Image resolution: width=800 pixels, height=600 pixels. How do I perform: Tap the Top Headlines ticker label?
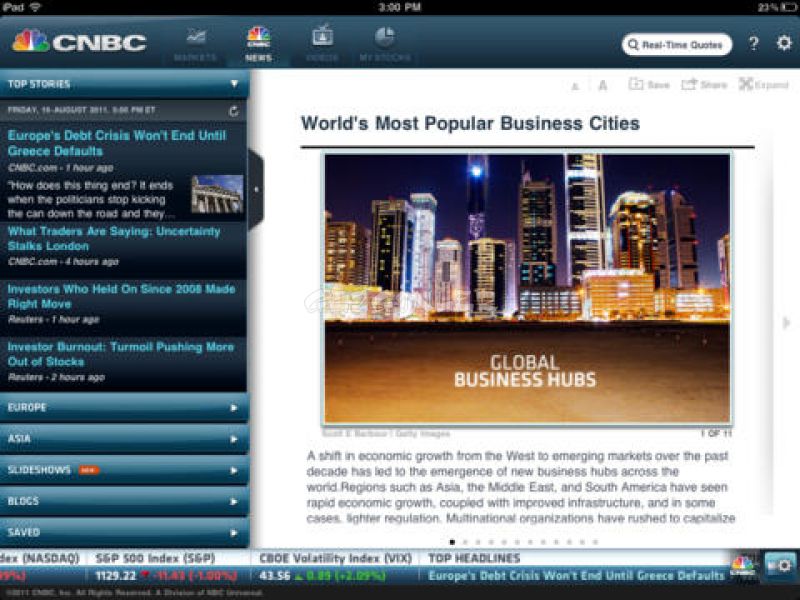[474, 558]
